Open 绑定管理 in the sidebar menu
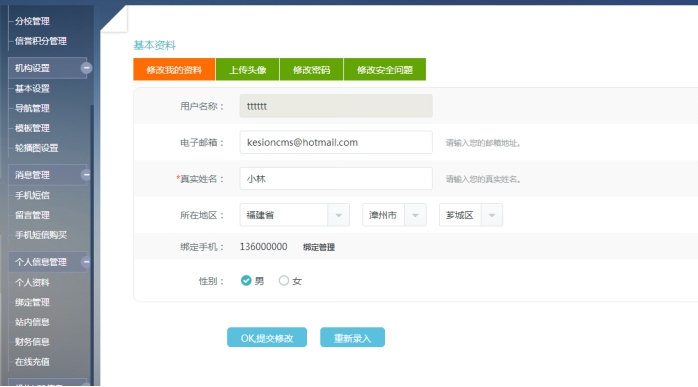The image size is (698, 387). tap(32, 302)
